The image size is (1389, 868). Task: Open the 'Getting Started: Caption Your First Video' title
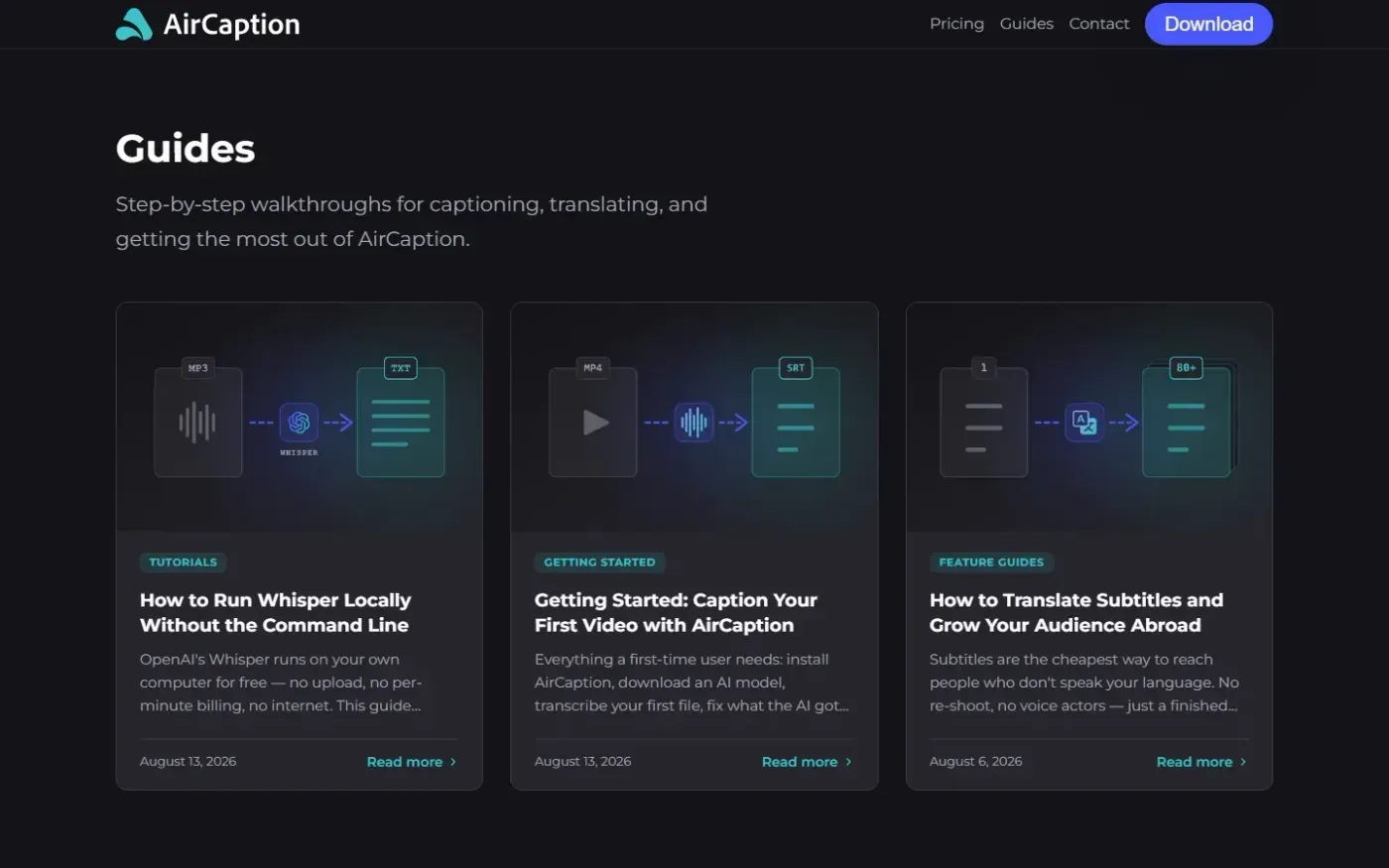pyautogui.click(x=676, y=612)
